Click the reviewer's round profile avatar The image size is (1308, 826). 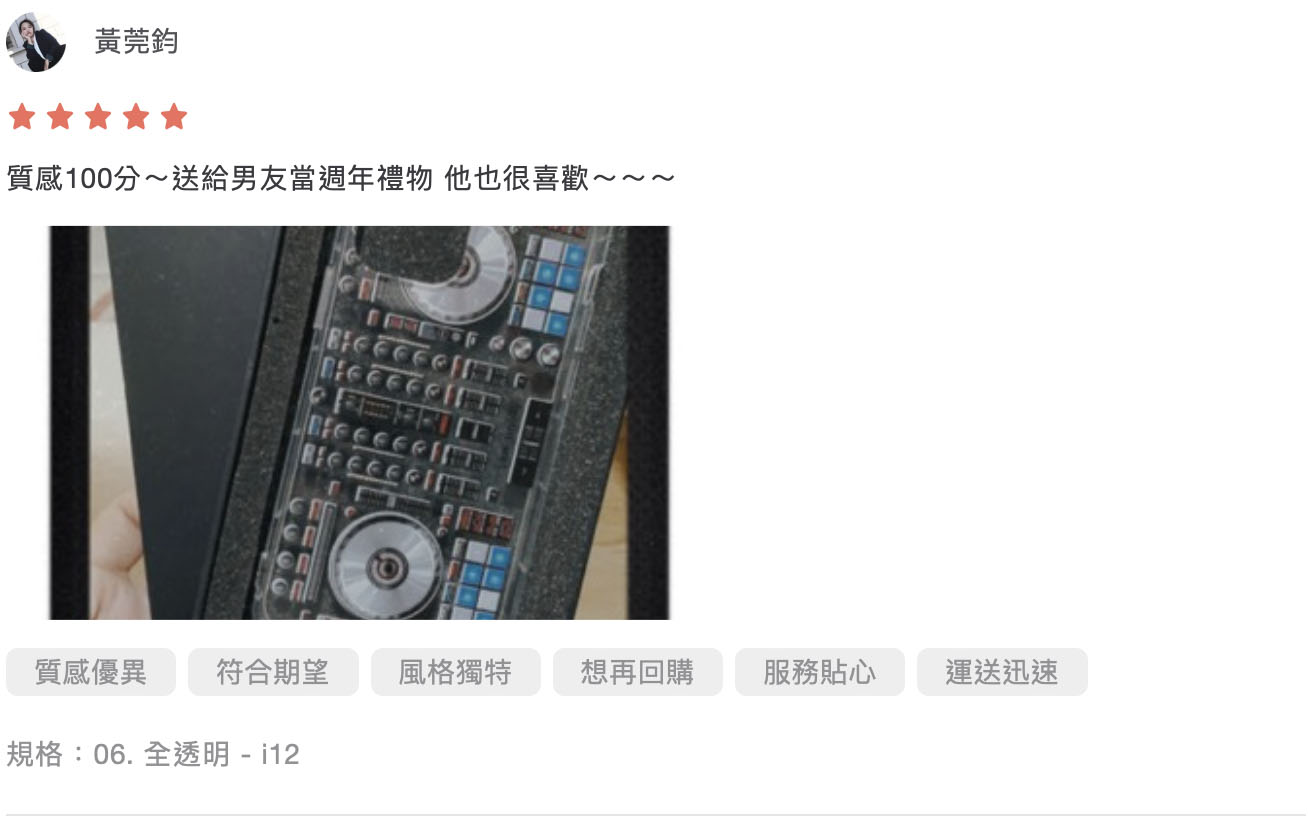pyautogui.click(x=36, y=42)
